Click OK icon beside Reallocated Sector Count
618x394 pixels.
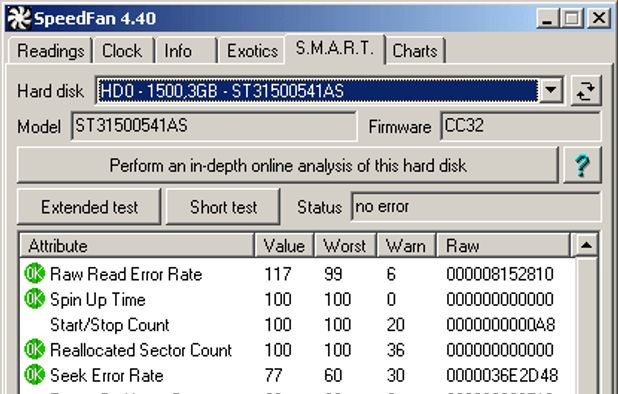[35, 349]
